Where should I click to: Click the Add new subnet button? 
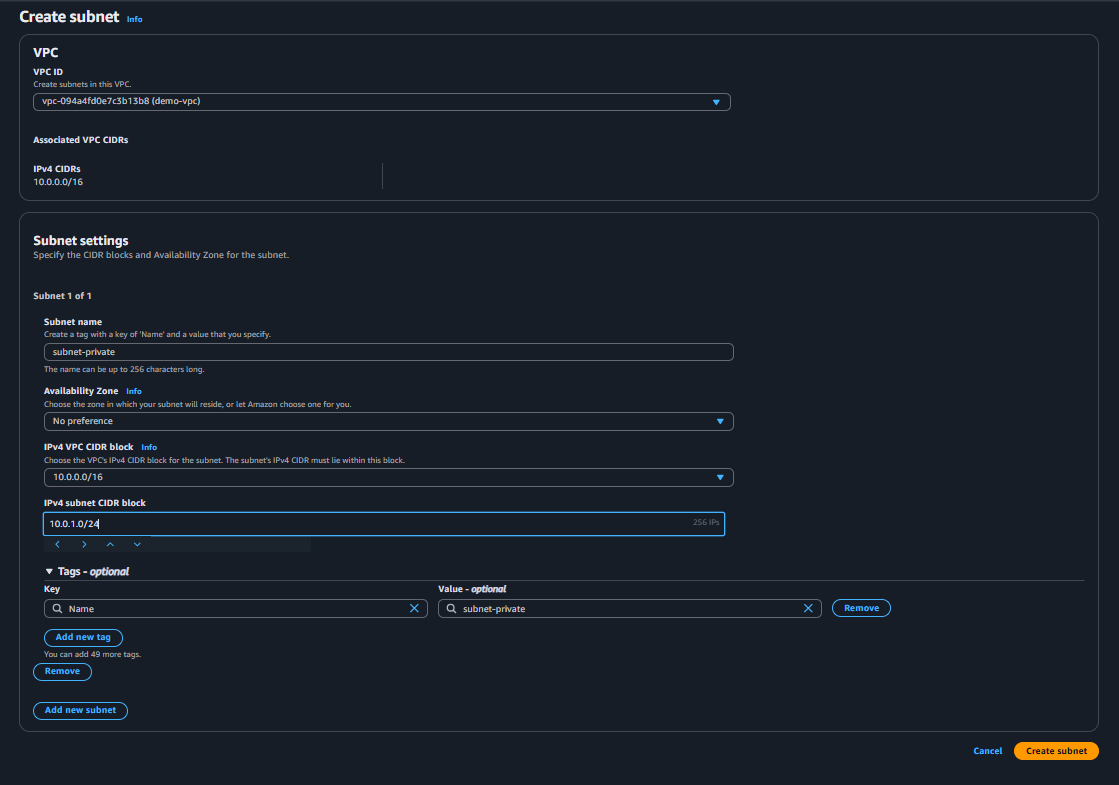tap(80, 711)
